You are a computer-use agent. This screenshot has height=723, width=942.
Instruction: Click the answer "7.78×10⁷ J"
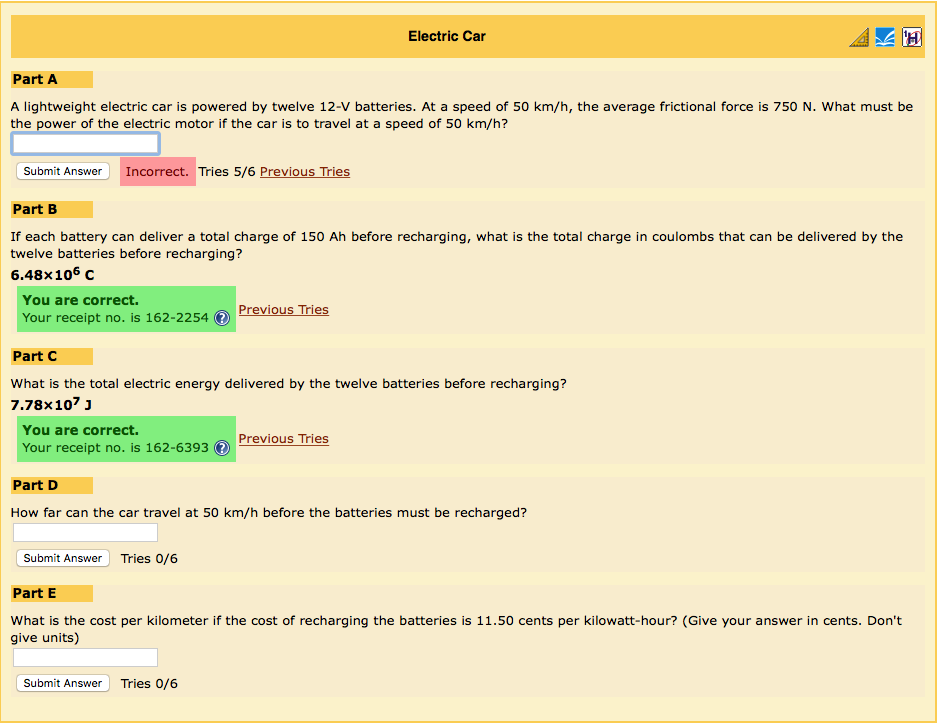[x=52, y=404]
